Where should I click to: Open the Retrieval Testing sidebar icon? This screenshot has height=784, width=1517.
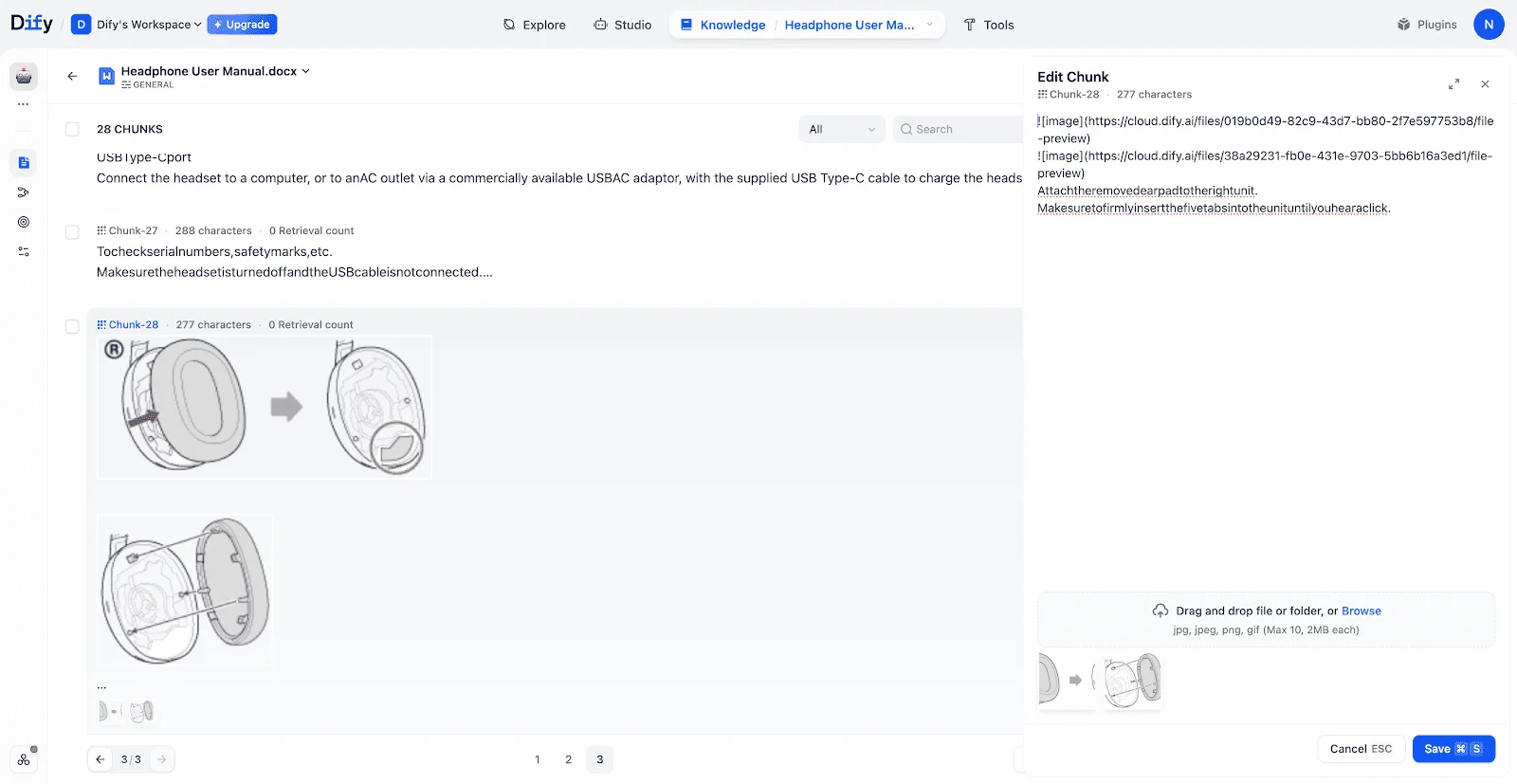pos(24,222)
